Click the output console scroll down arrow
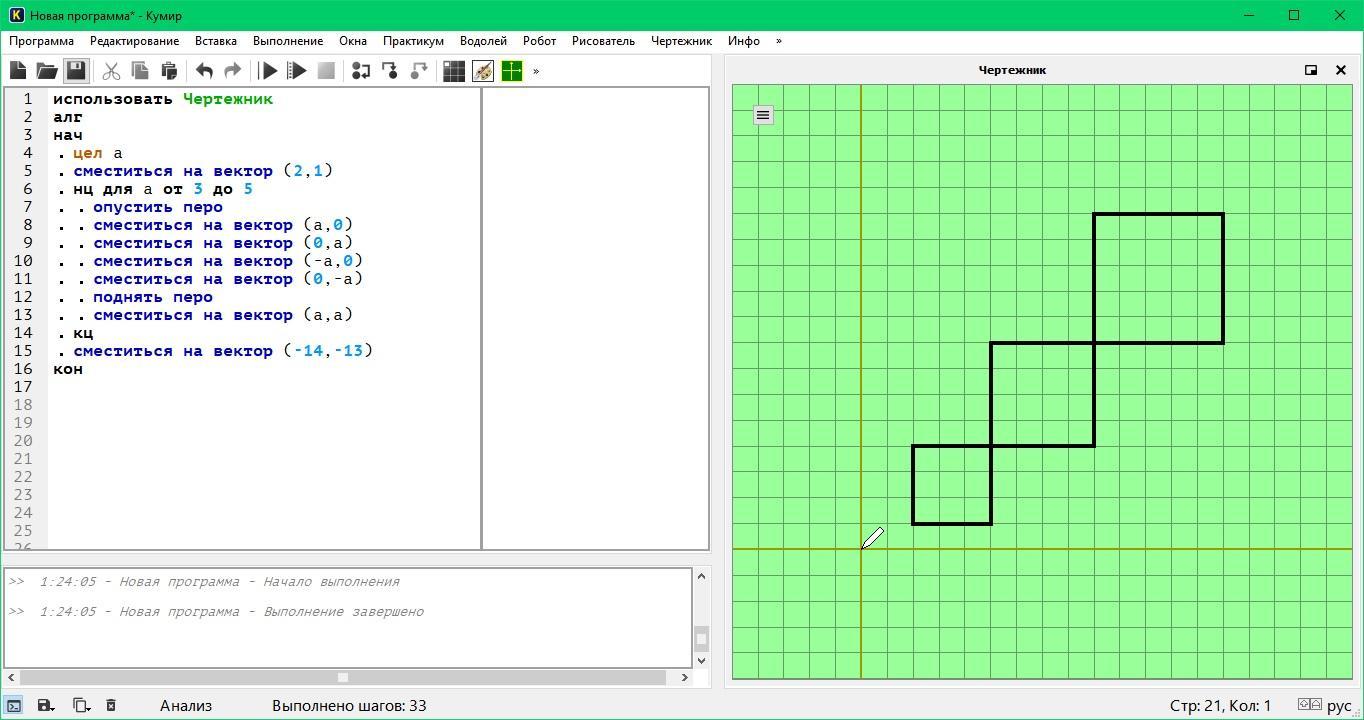The width and height of the screenshot is (1364, 720). pos(701,660)
